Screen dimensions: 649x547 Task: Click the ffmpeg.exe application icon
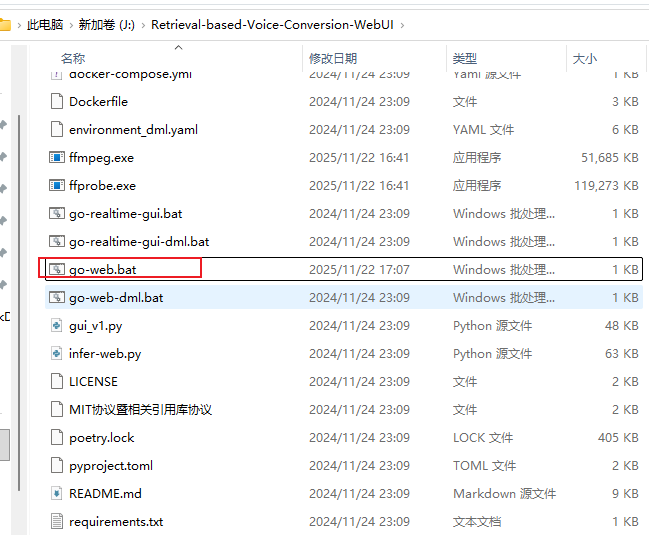pos(57,158)
